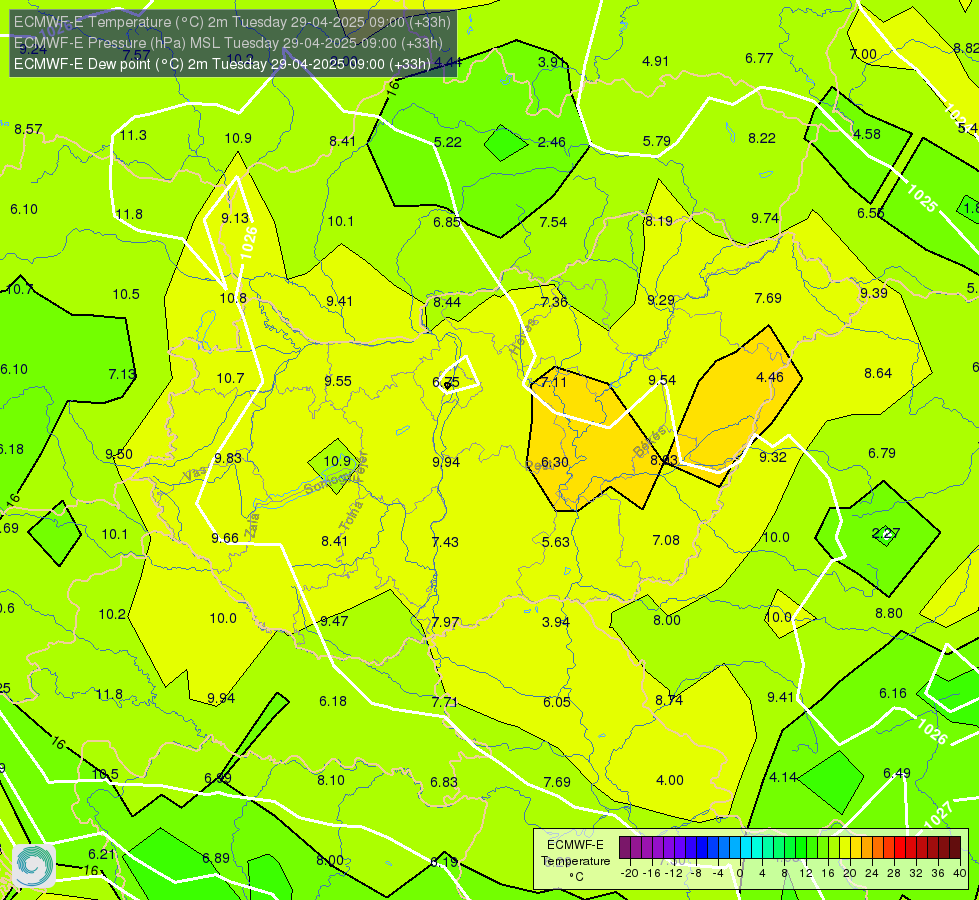Click the dew point value 8.44

pyautogui.click(x=447, y=302)
